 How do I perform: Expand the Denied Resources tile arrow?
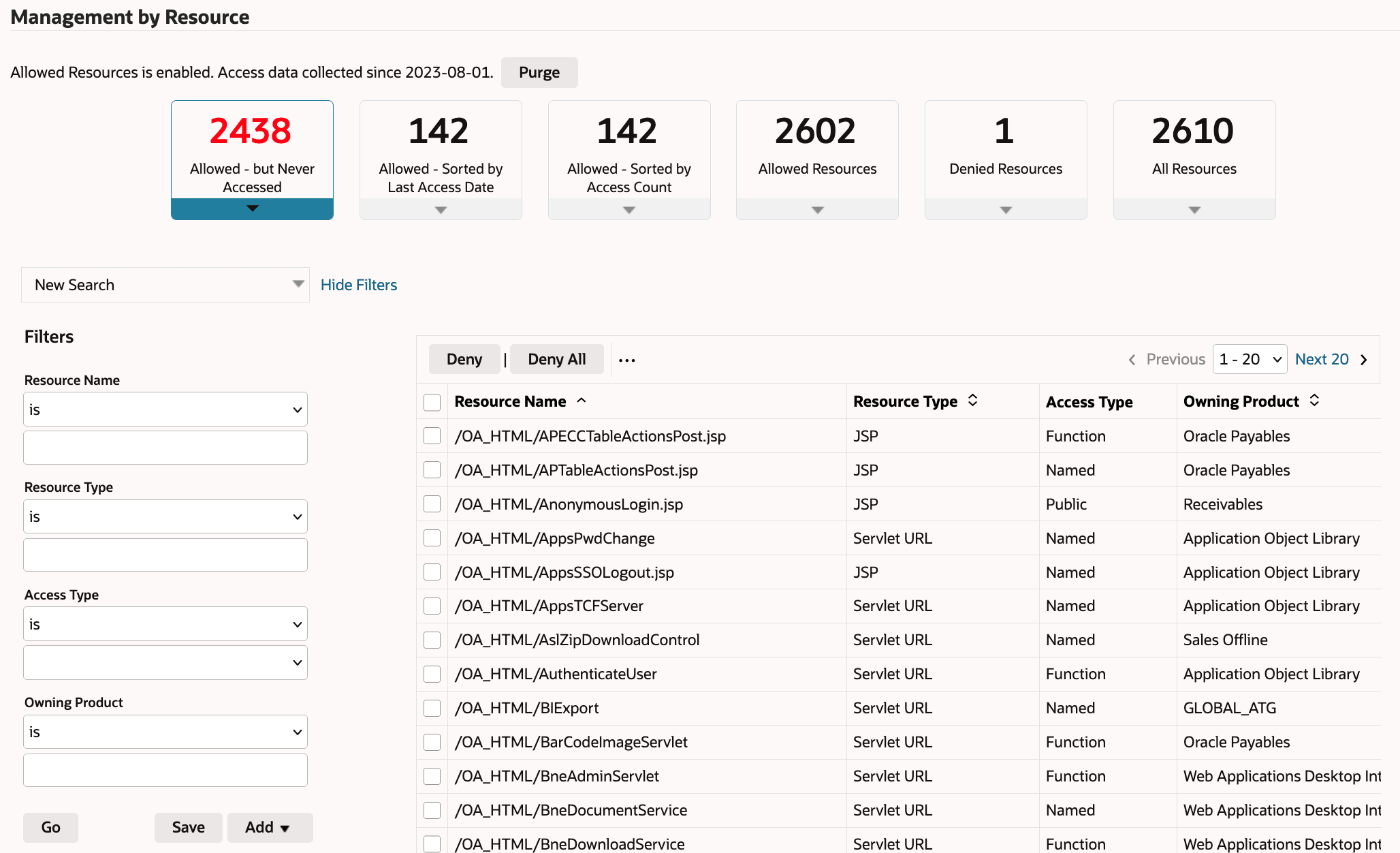(1005, 210)
